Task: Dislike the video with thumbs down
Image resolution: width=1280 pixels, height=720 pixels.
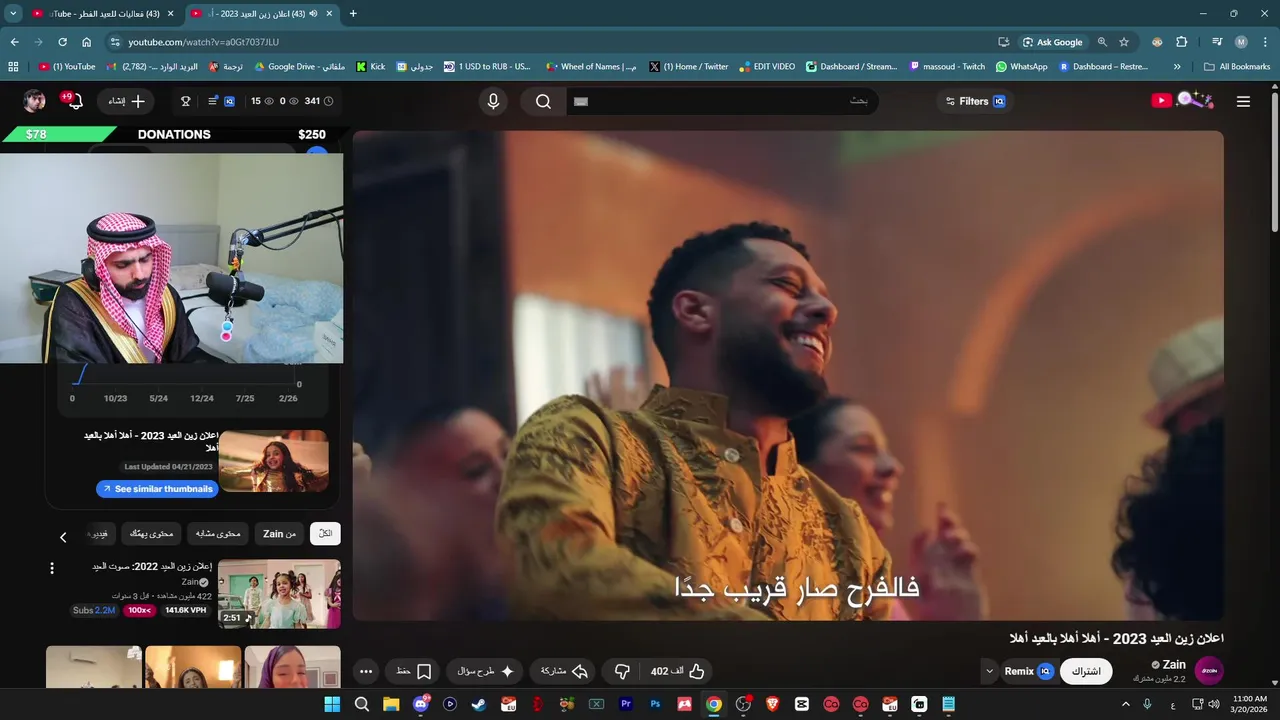Action: pyautogui.click(x=622, y=671)
